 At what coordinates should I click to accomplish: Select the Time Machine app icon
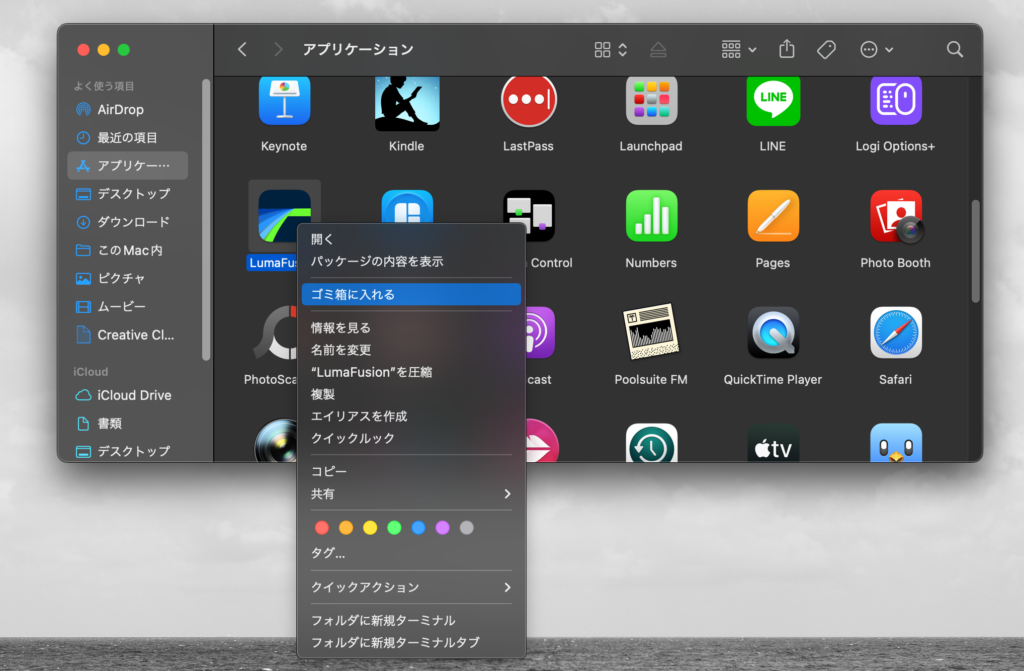coord(651,442)
